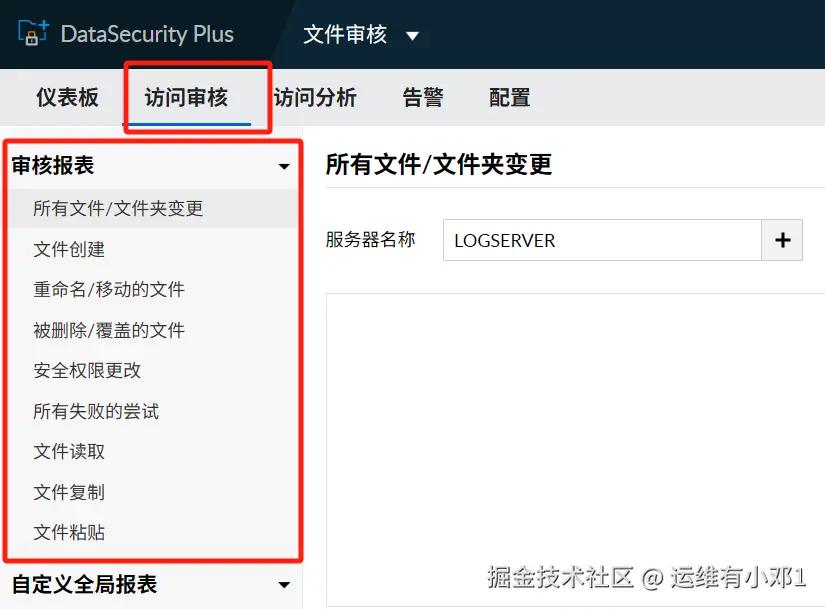
Task: Show the 所有失败的尝试 report
Action: (96, 411)
